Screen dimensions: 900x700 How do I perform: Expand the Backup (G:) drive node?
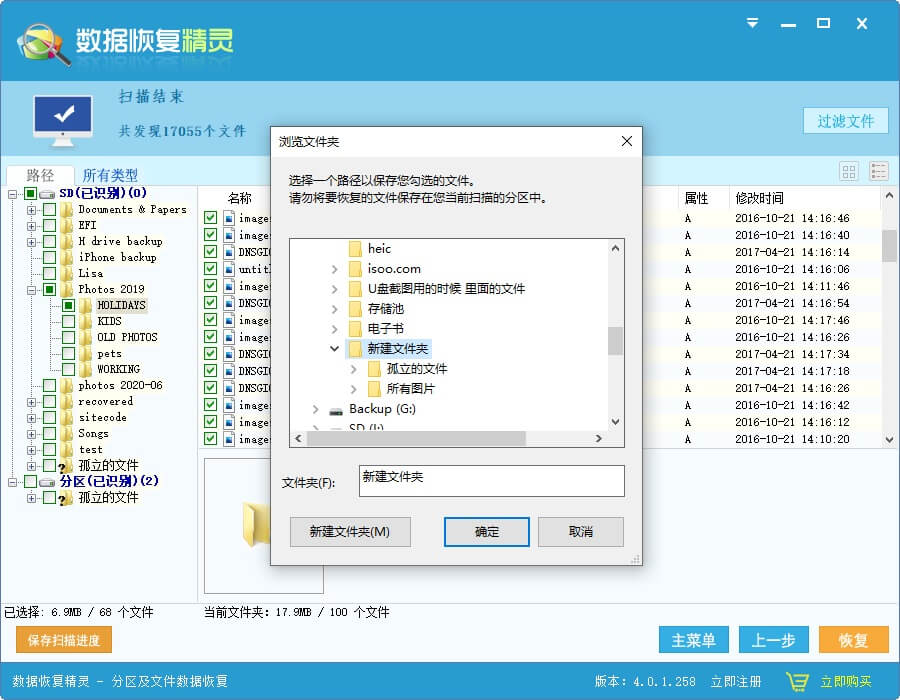pos(316,409)
